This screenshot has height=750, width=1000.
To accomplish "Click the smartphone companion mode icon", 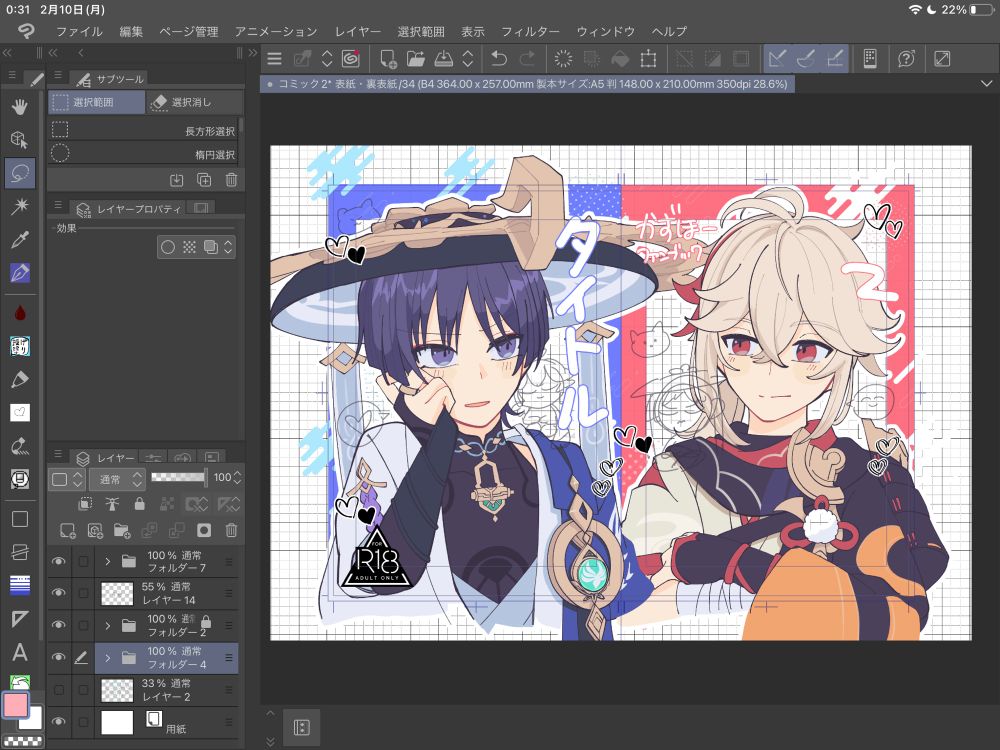I will click(x=869, y=59).
